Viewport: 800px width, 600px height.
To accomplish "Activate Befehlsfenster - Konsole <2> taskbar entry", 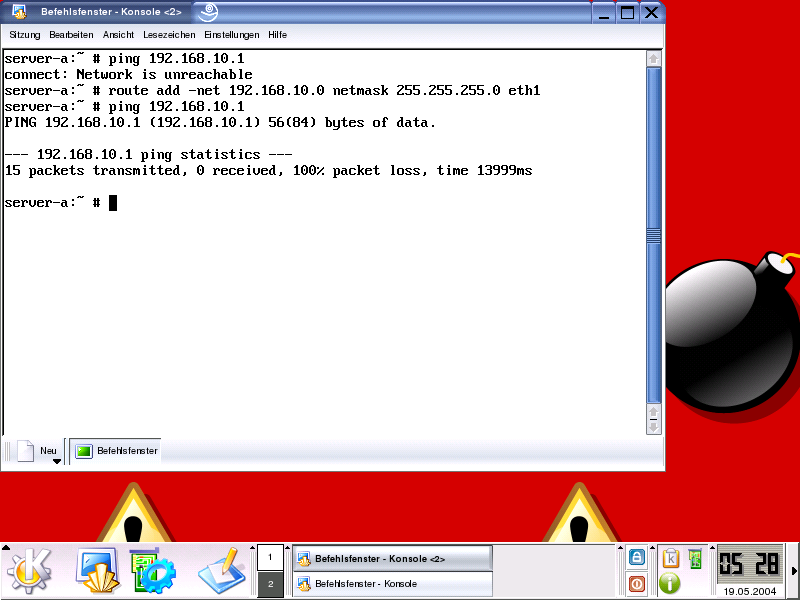I will 392,559.
